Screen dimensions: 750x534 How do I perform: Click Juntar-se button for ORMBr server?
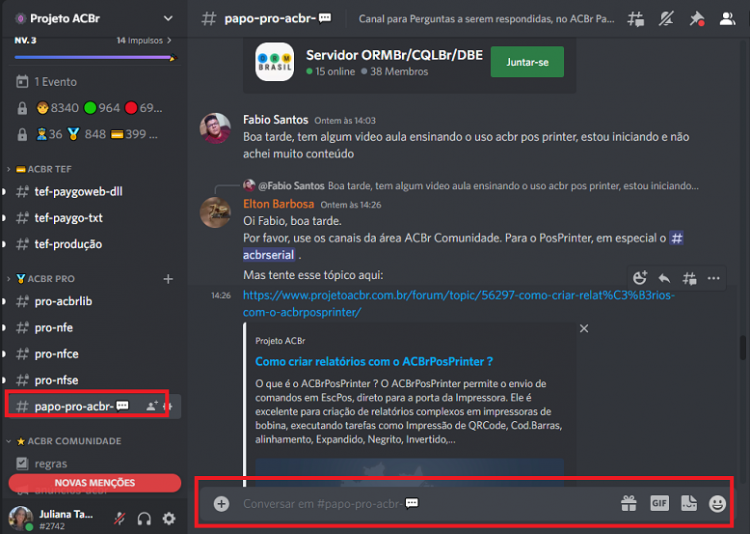527,62
